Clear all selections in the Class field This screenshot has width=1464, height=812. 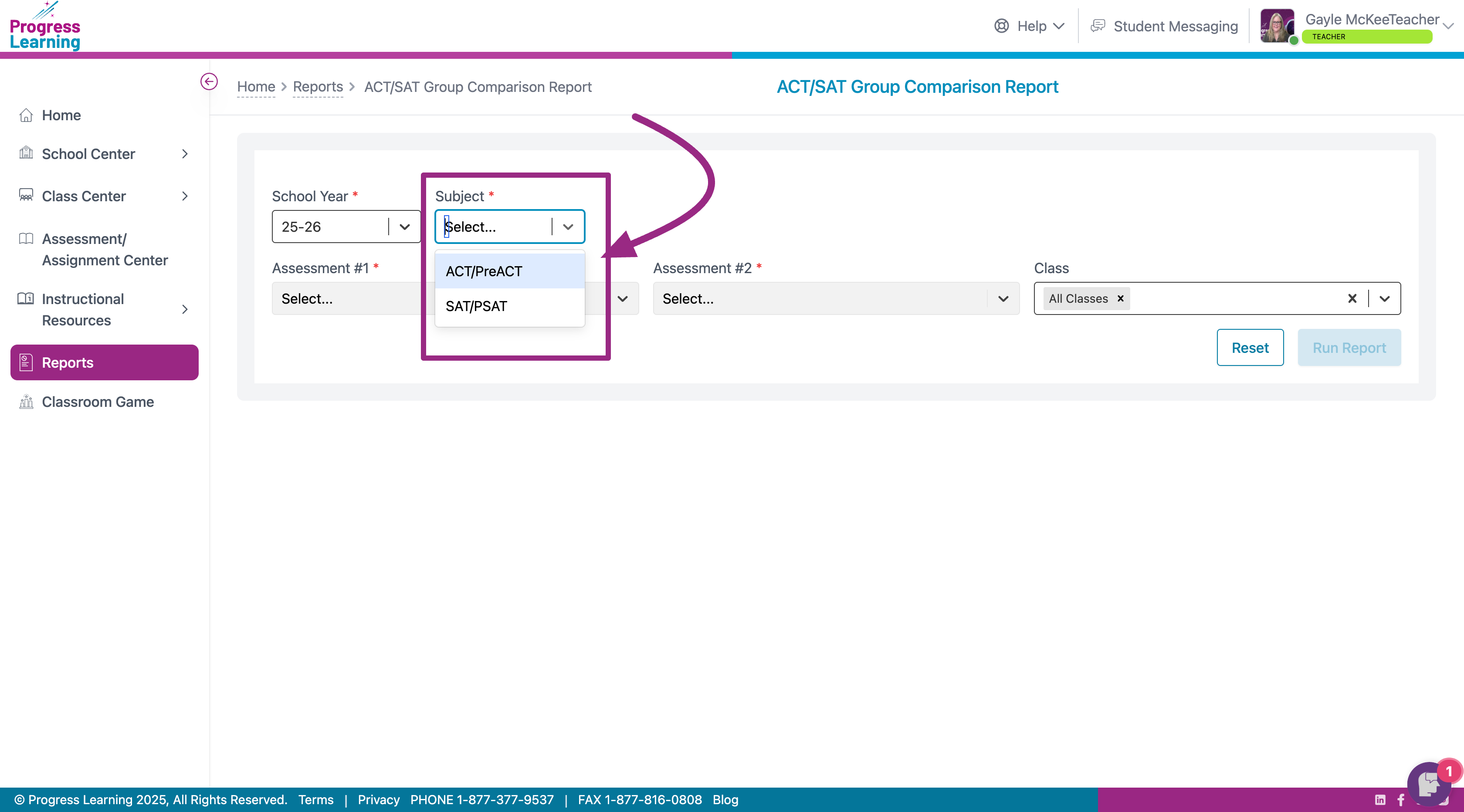pyautogui.click(x=1352, y=298)
